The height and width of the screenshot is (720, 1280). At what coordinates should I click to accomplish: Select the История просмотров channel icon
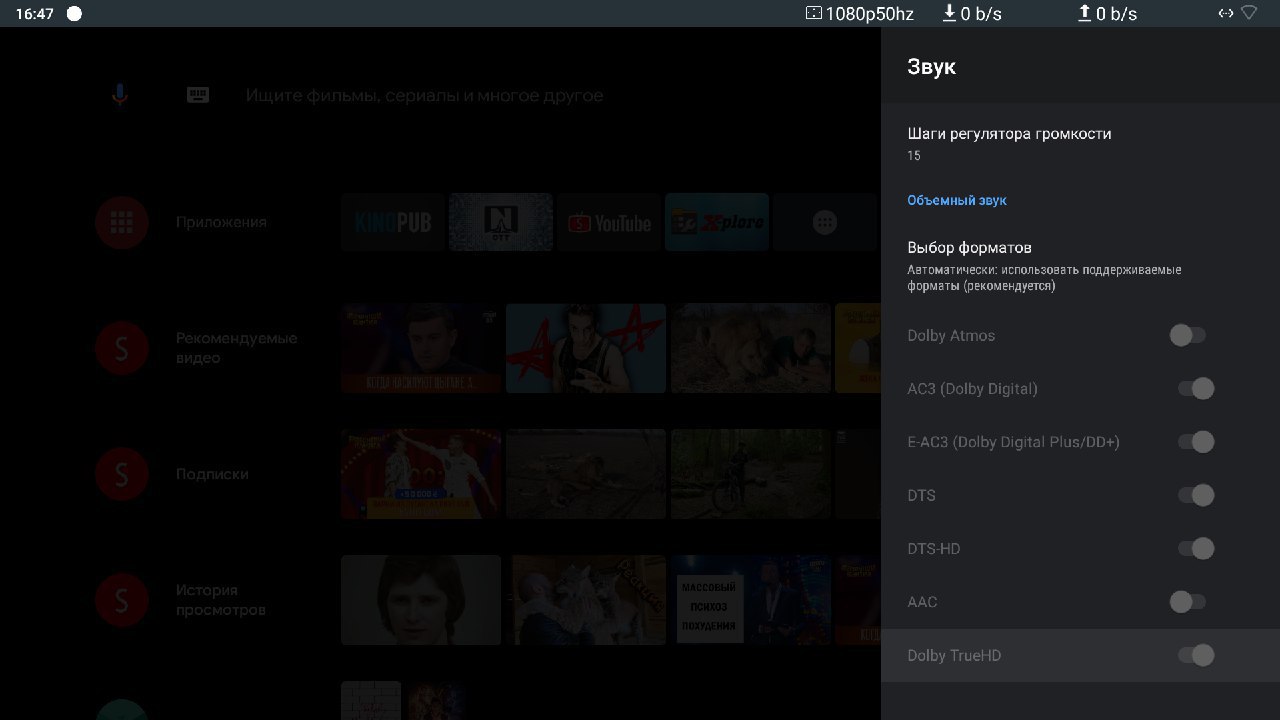point(122,600)
